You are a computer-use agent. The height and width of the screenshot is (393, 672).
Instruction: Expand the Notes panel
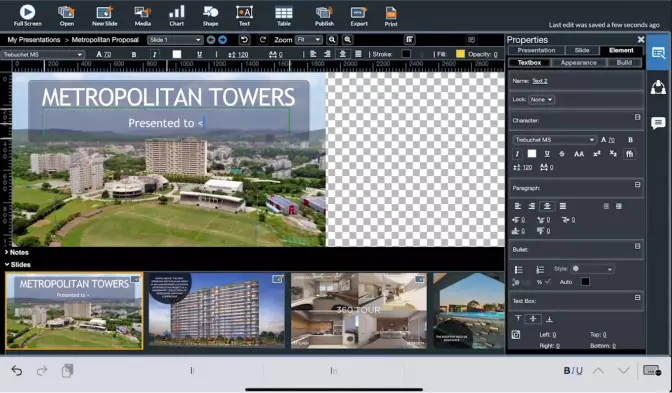[16, 252]
